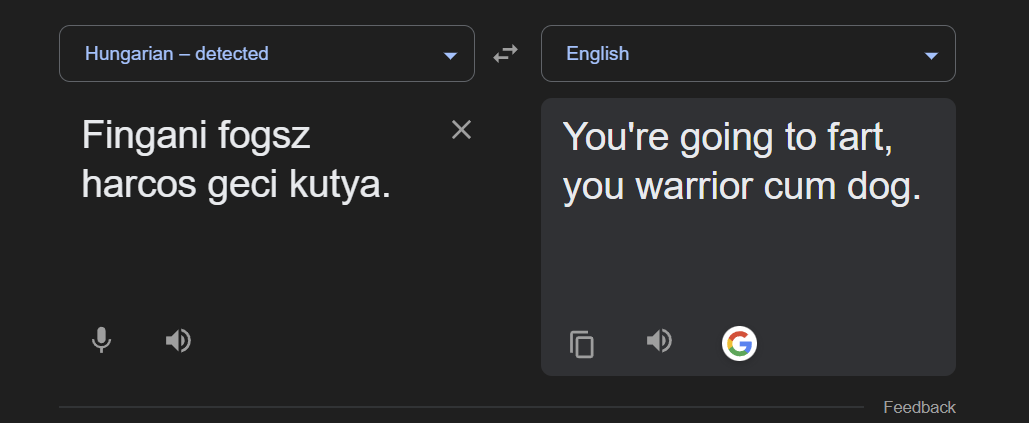1029x423 pixels.
Task: Listen to the Hungarian source text
Action: [x=178, y=341]
